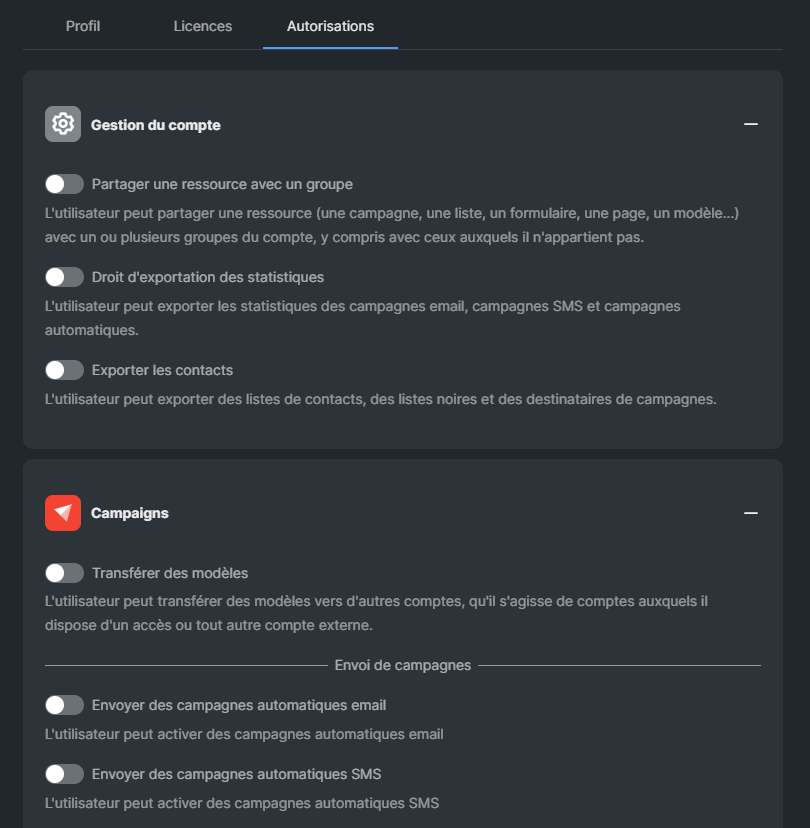Click the Gestion du compte section title
Image resolution: width=810 pixels, height=828 pixels.
click(x=155, y=124)
